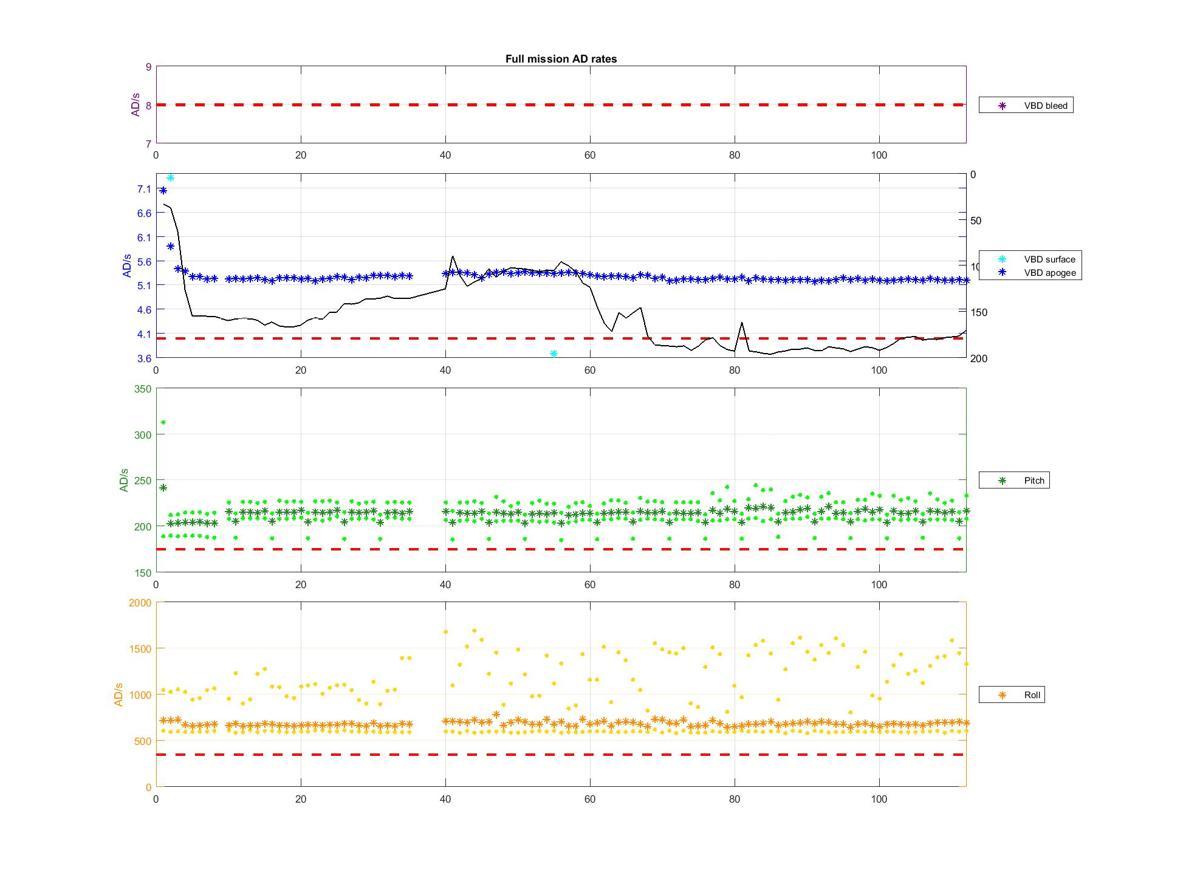This screenshot has height=885, width=1200.
Task: Click the 9 tick on VBD bleed axis
Action: click(x=148, y=67)
